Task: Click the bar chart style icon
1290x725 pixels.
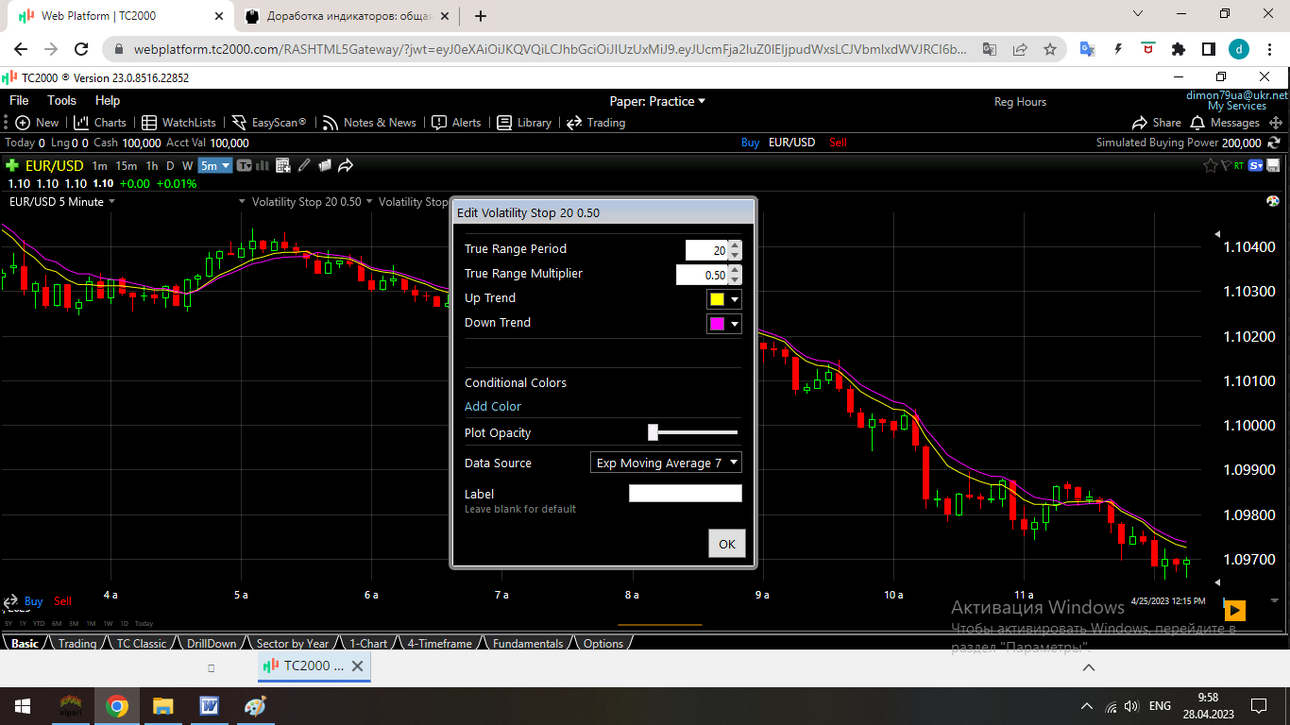Action: click(x=262, y=165)
